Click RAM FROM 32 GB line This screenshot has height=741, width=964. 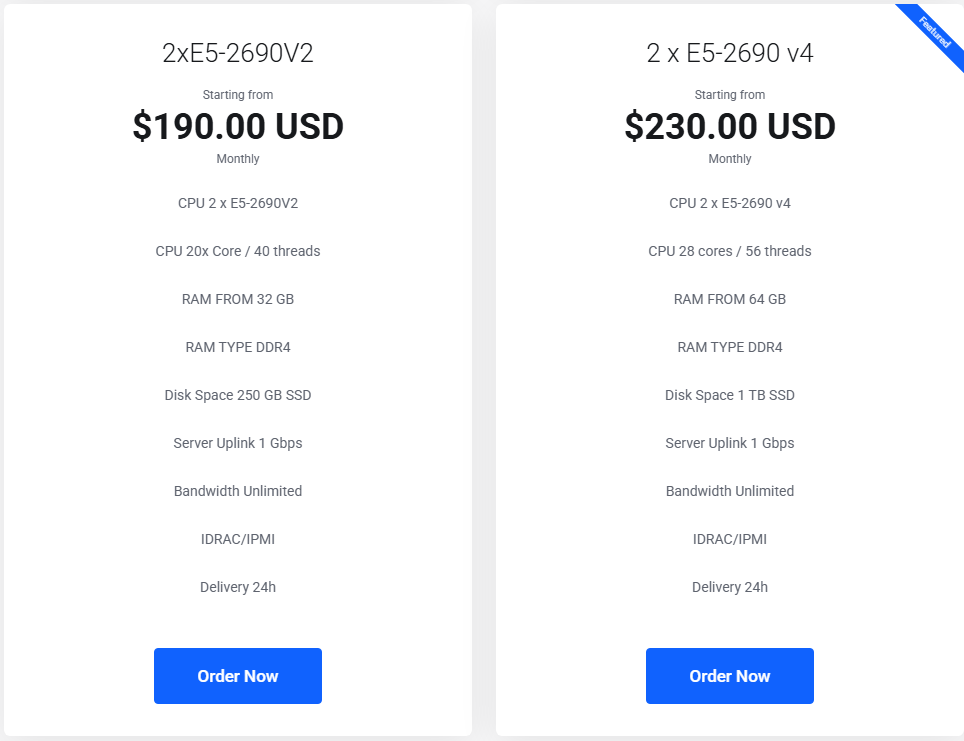click(x=238, y=299)
